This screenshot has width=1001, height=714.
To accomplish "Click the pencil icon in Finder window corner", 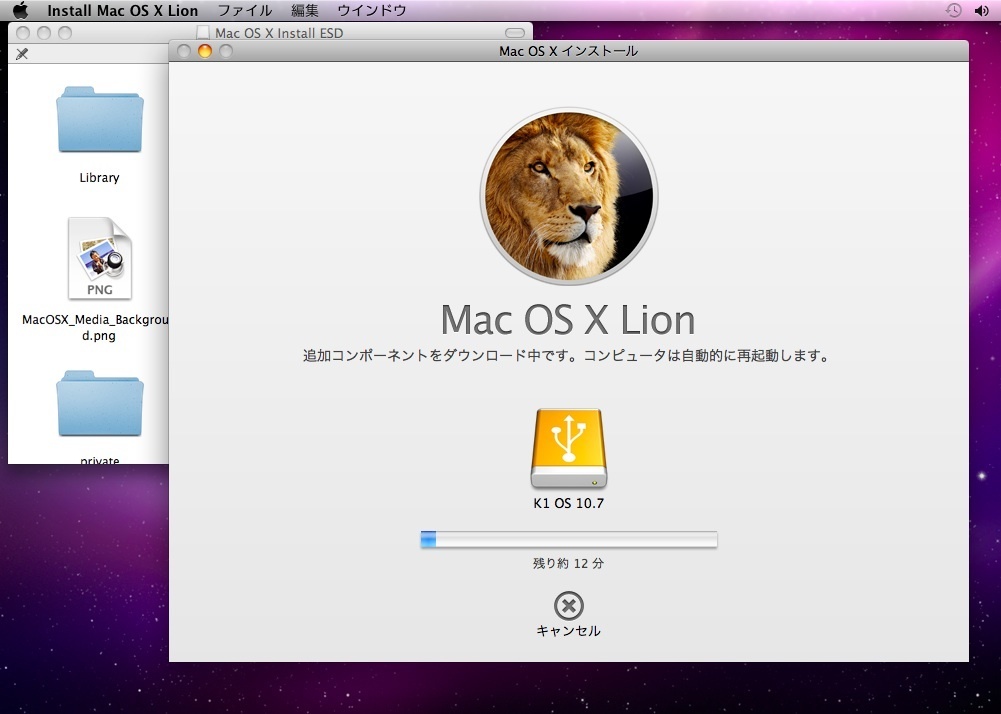I will (x=22, y=54).
